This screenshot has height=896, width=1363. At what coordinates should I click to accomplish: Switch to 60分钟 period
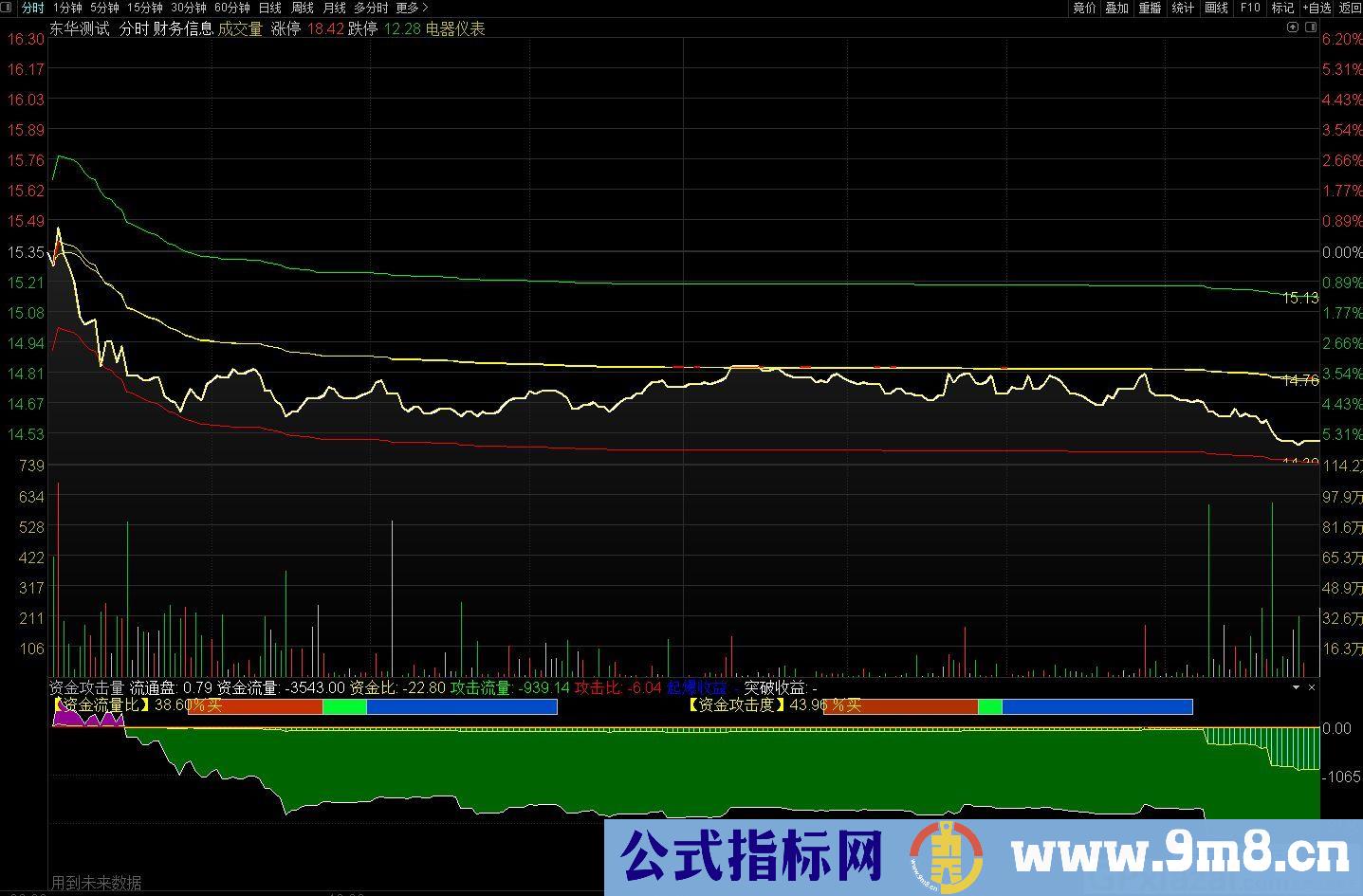[232, 8]
